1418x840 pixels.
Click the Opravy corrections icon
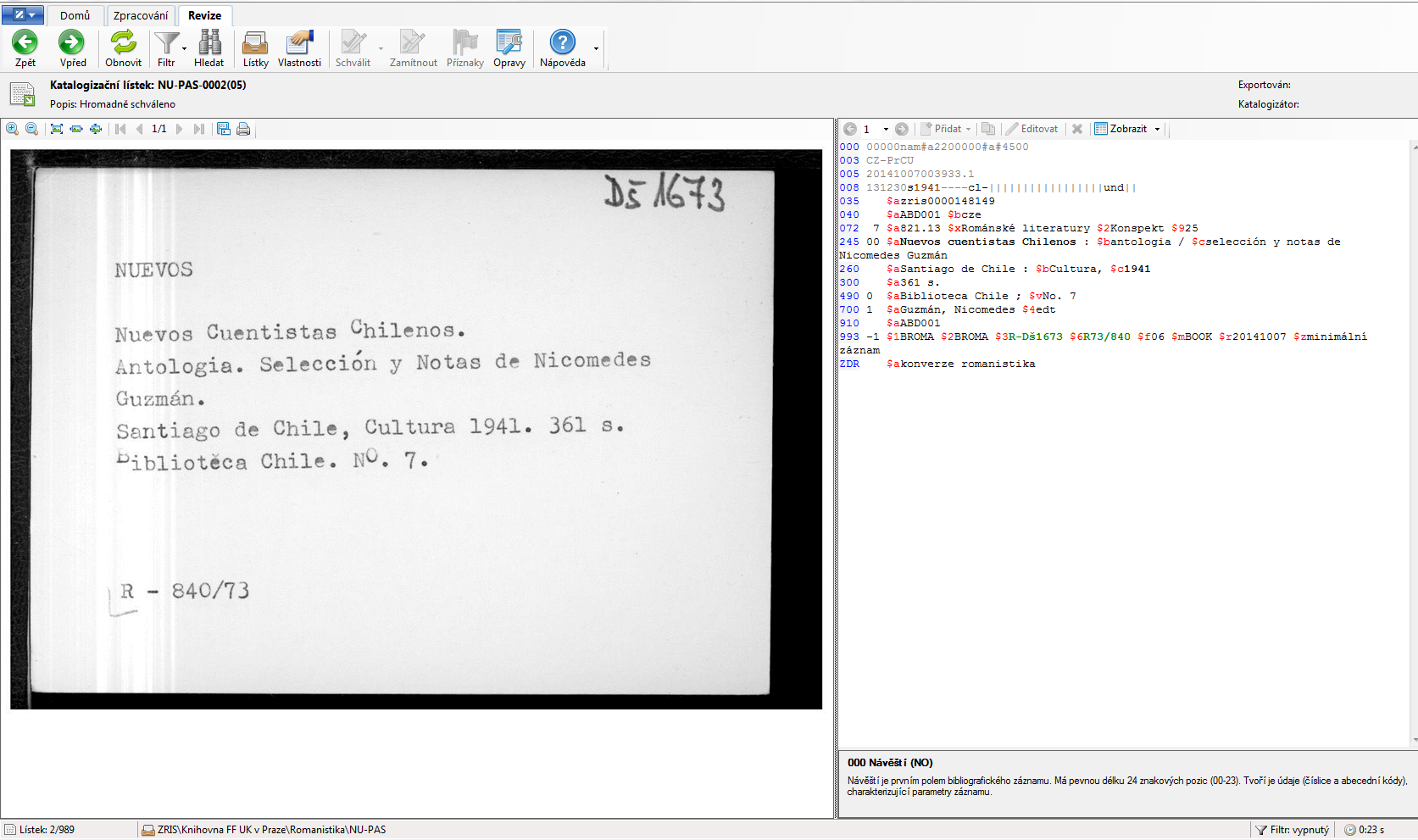pyautogui.click(x=509, y=42)
